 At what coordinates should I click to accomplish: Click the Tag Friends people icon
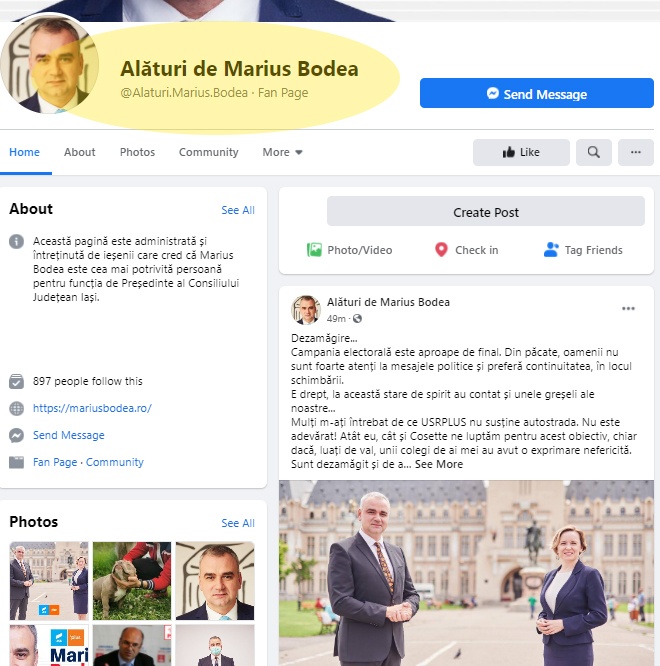(x=551, y=250)
